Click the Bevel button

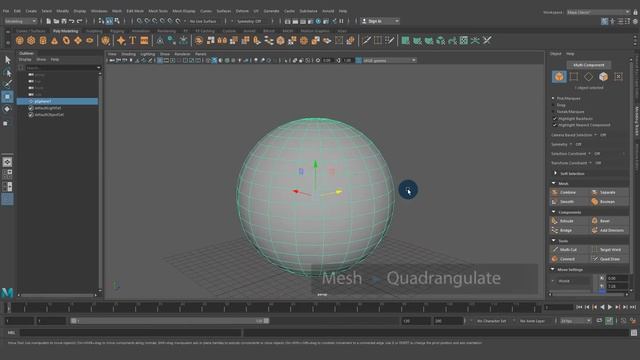[x=609, y=221]
